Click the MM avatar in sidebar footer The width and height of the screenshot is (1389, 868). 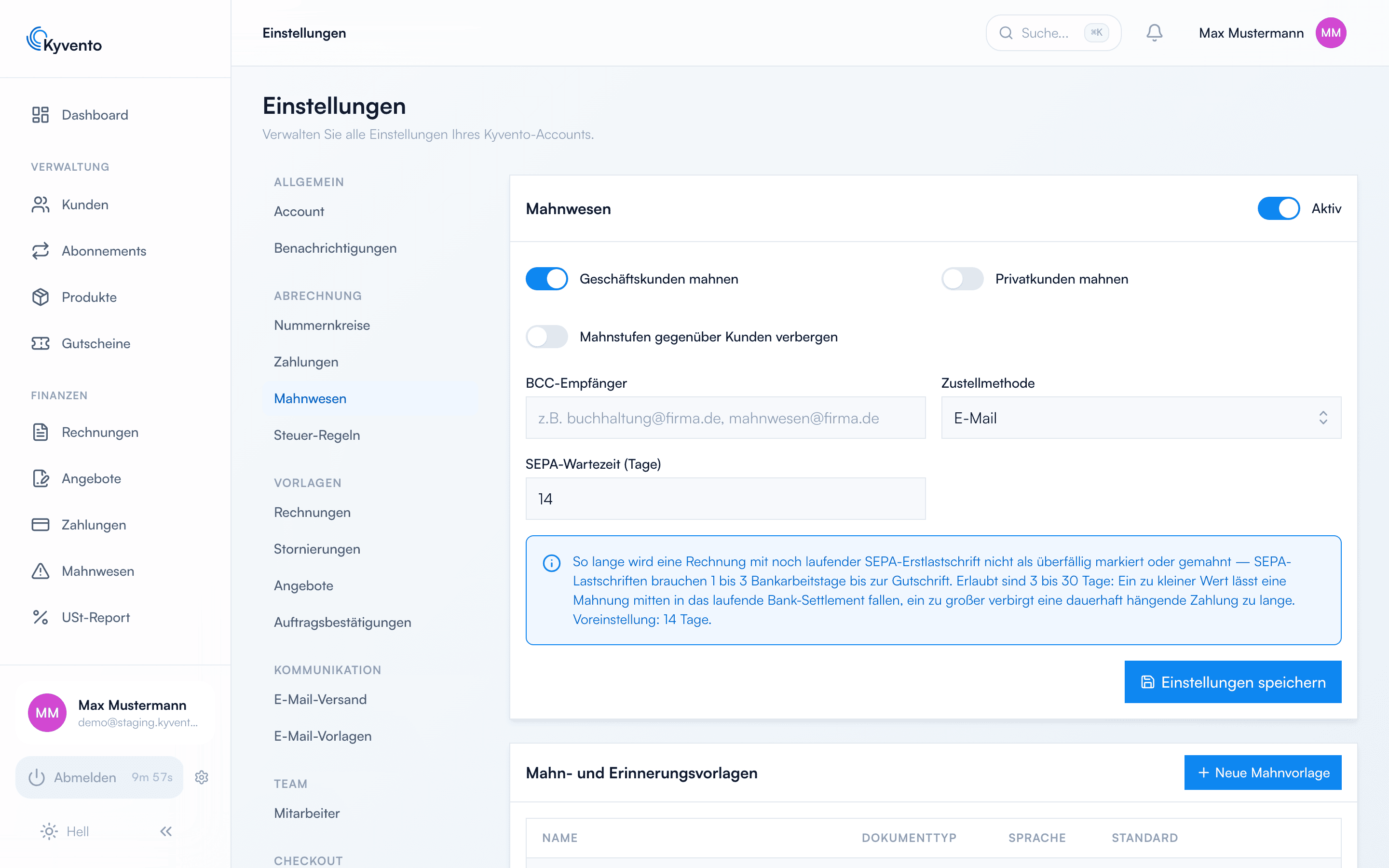(47, 712)
